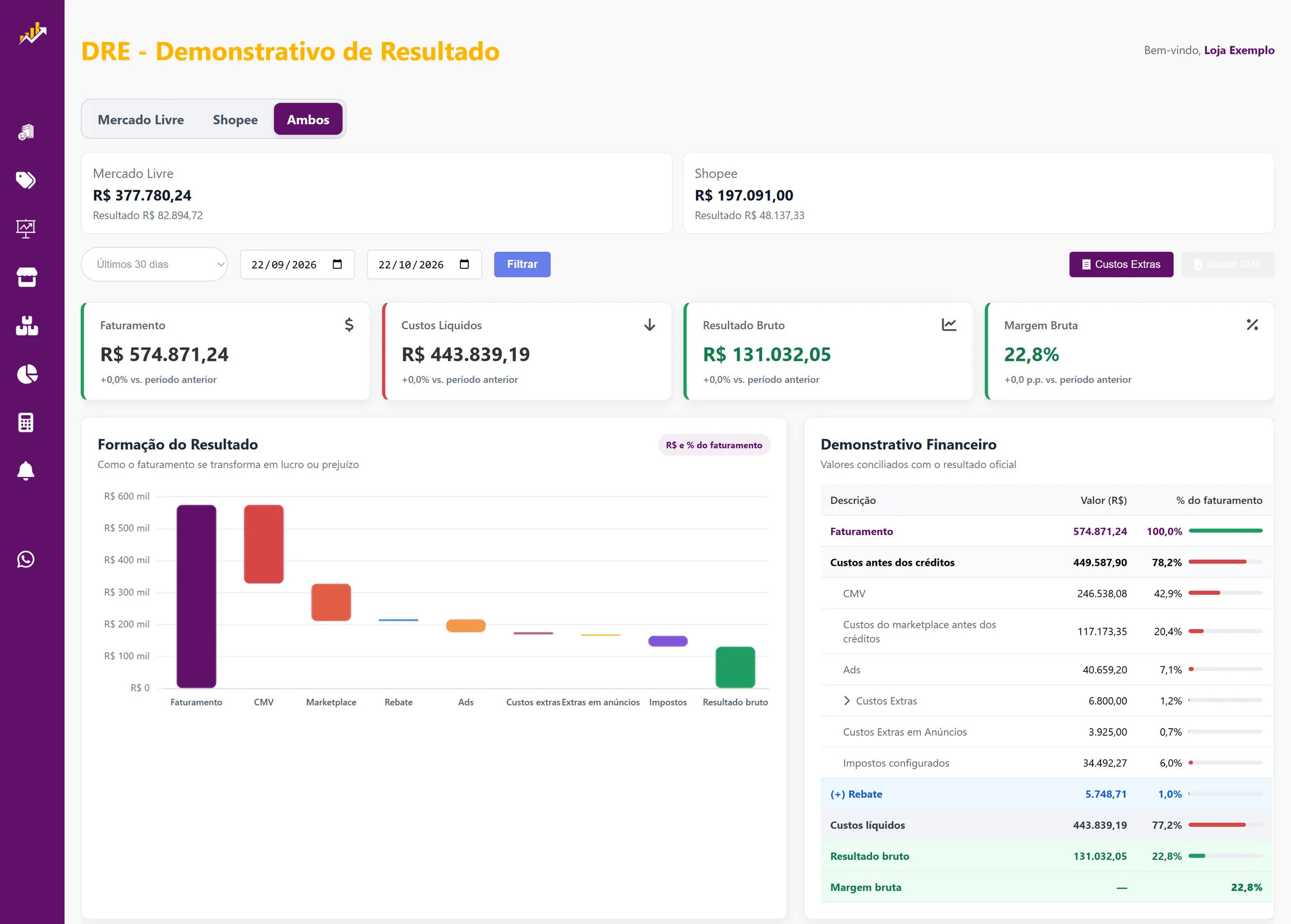Viewport: 1291px width, 924px height.
Task: Open the Mercado Livre summary card
Action: coord(377,193)
